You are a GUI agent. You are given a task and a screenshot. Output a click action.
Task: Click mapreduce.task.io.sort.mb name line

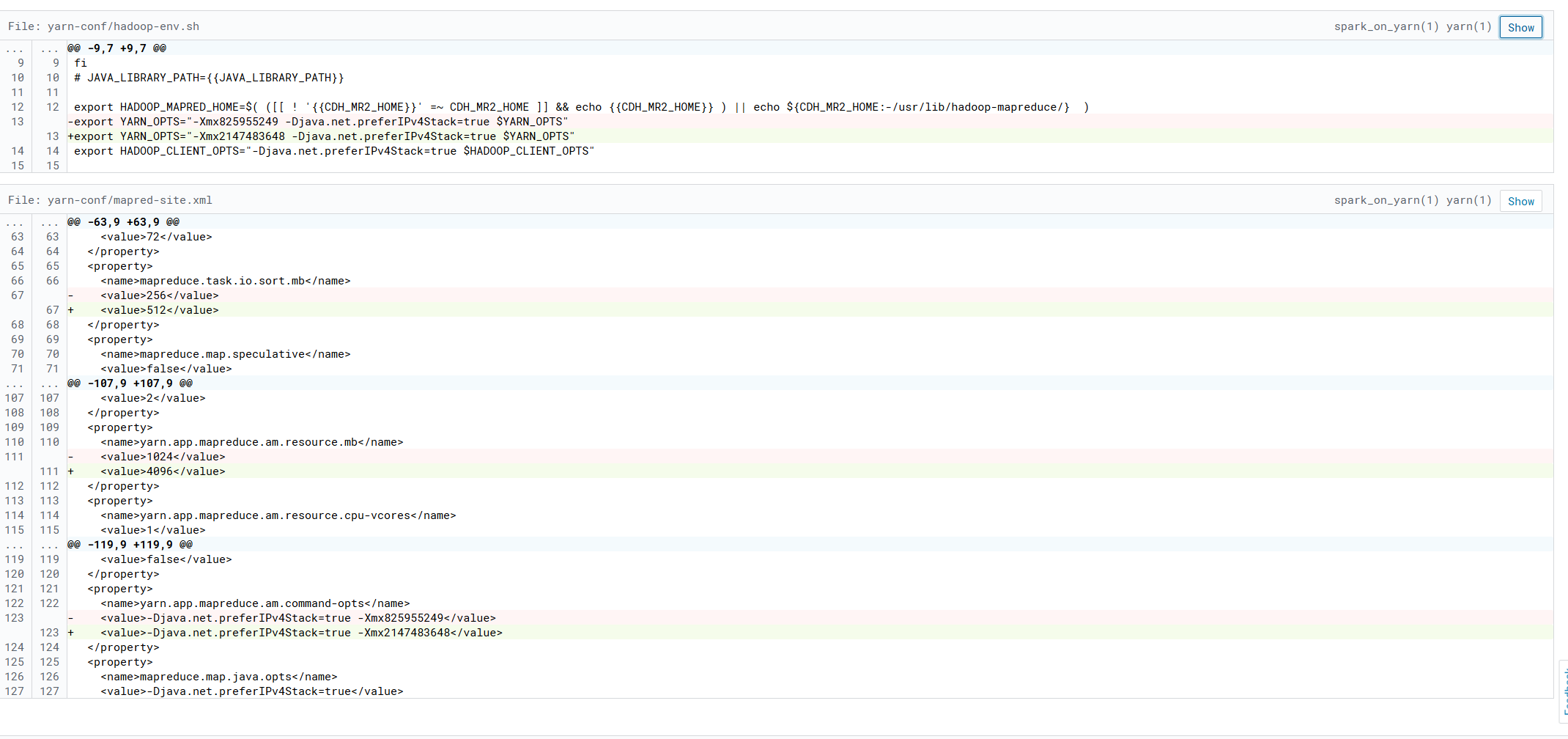226,281
